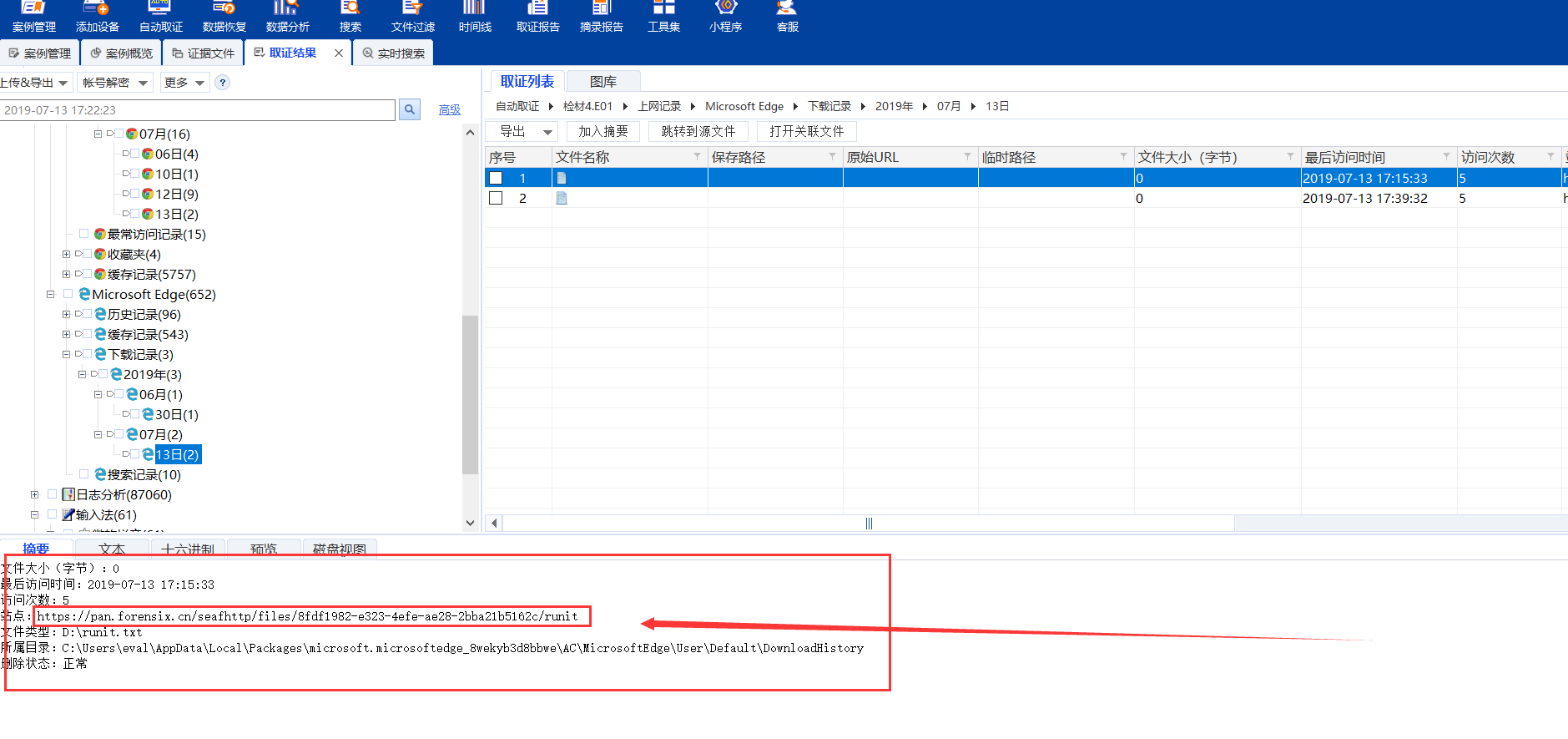
Task: Click the 原始URL column filter icon
Action: [x=967, y=156]
